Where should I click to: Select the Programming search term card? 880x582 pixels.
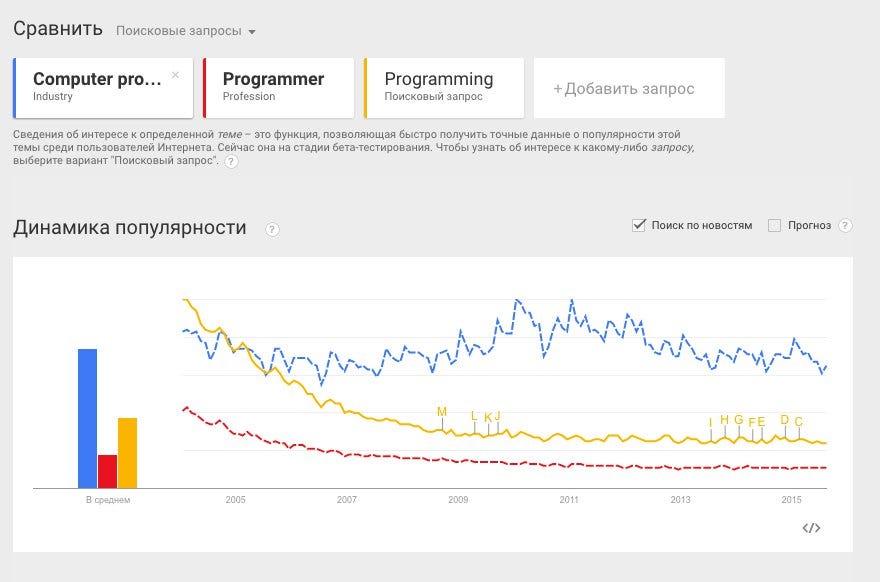coord(444,87)
